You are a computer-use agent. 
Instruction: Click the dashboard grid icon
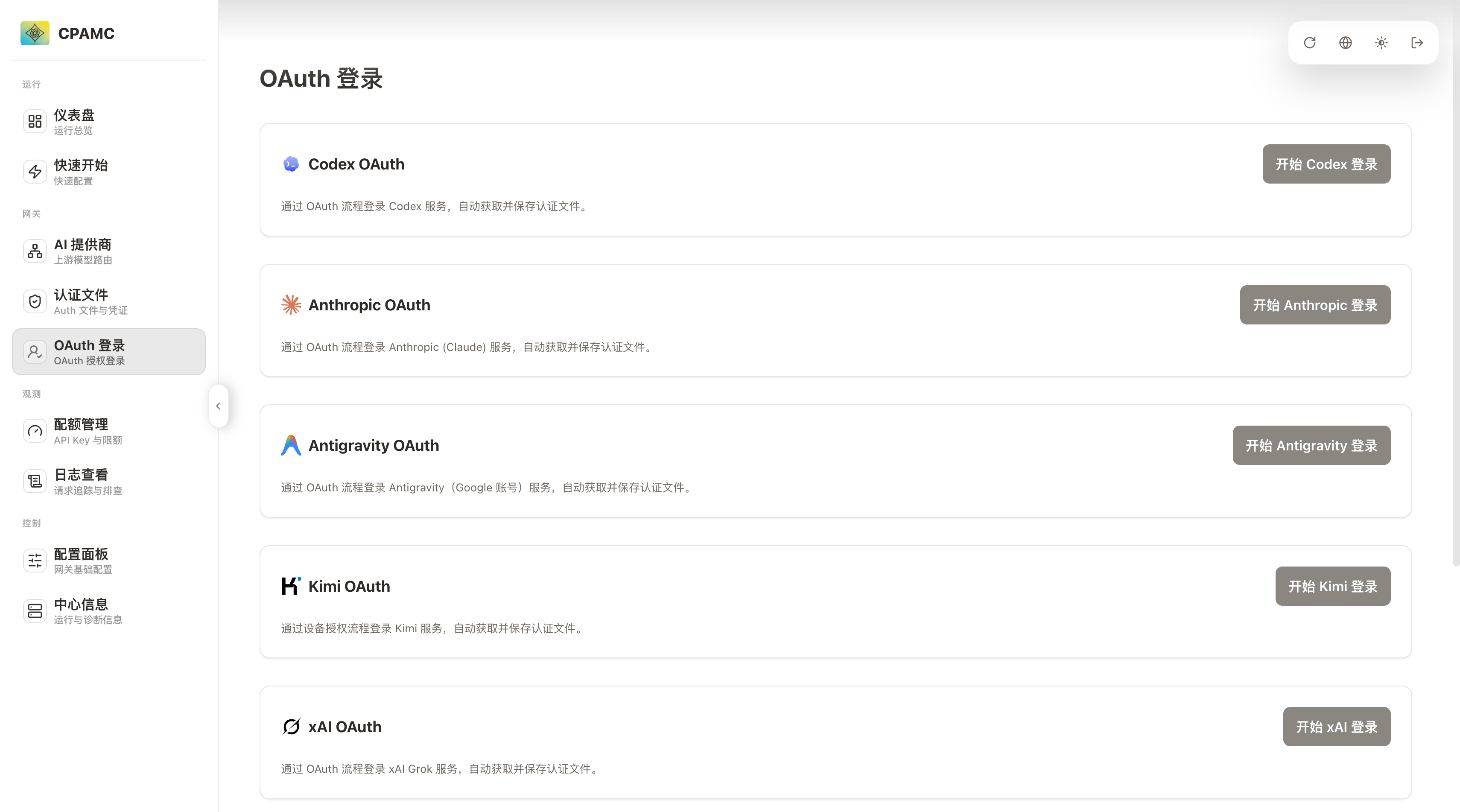point(35,121)
